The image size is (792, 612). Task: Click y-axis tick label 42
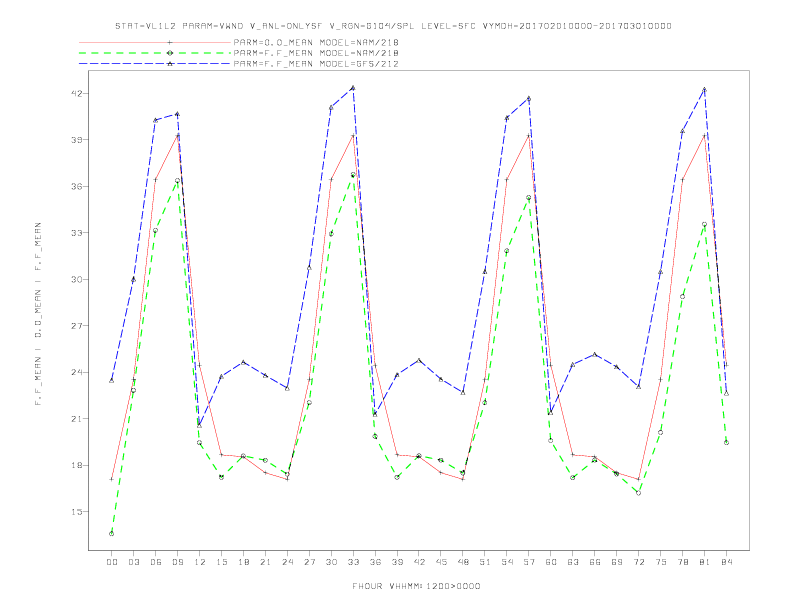[x=76, y=93]
